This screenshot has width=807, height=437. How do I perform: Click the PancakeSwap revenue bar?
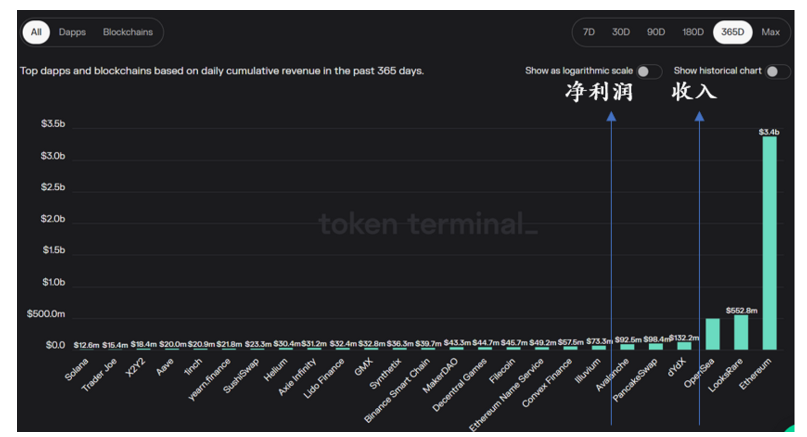click(656, 347)
